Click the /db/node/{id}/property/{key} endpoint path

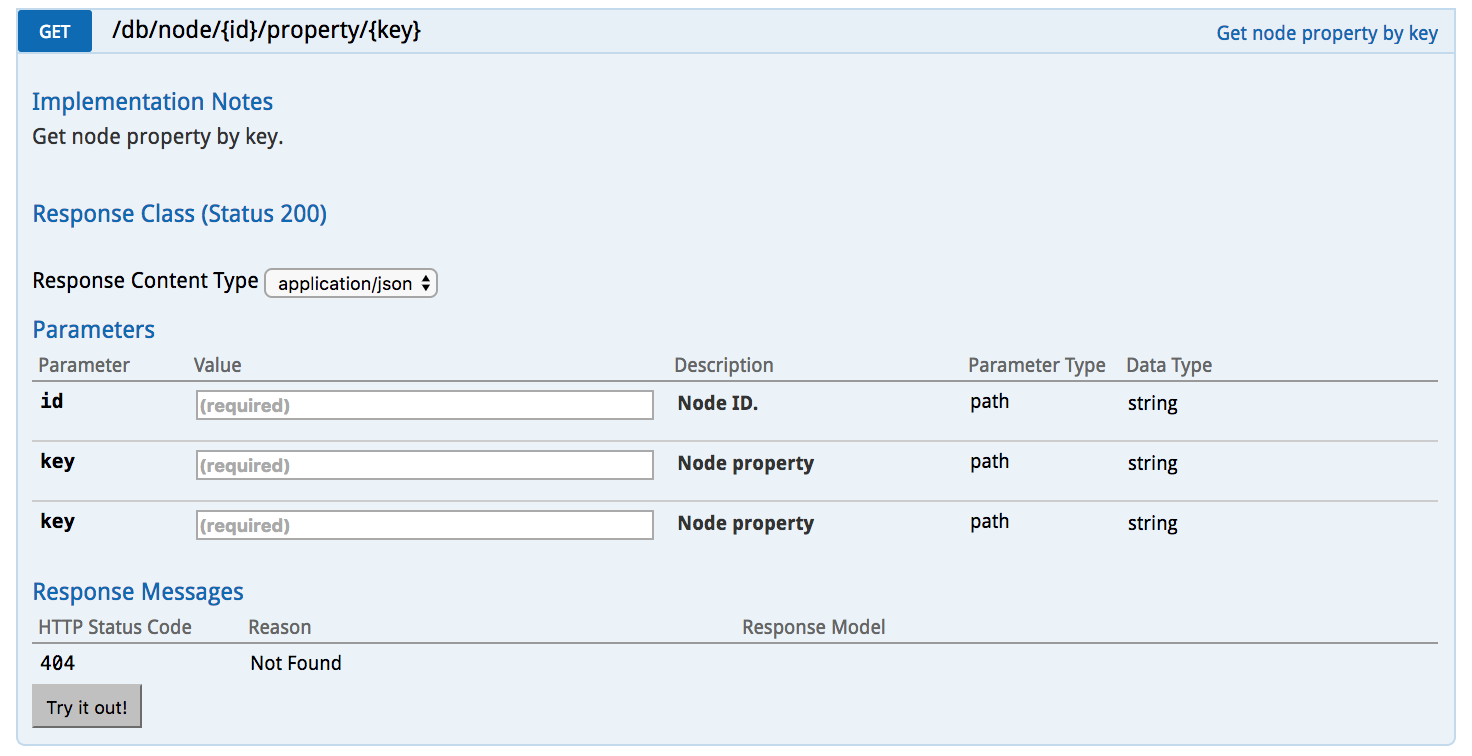(x=266, y=31)
